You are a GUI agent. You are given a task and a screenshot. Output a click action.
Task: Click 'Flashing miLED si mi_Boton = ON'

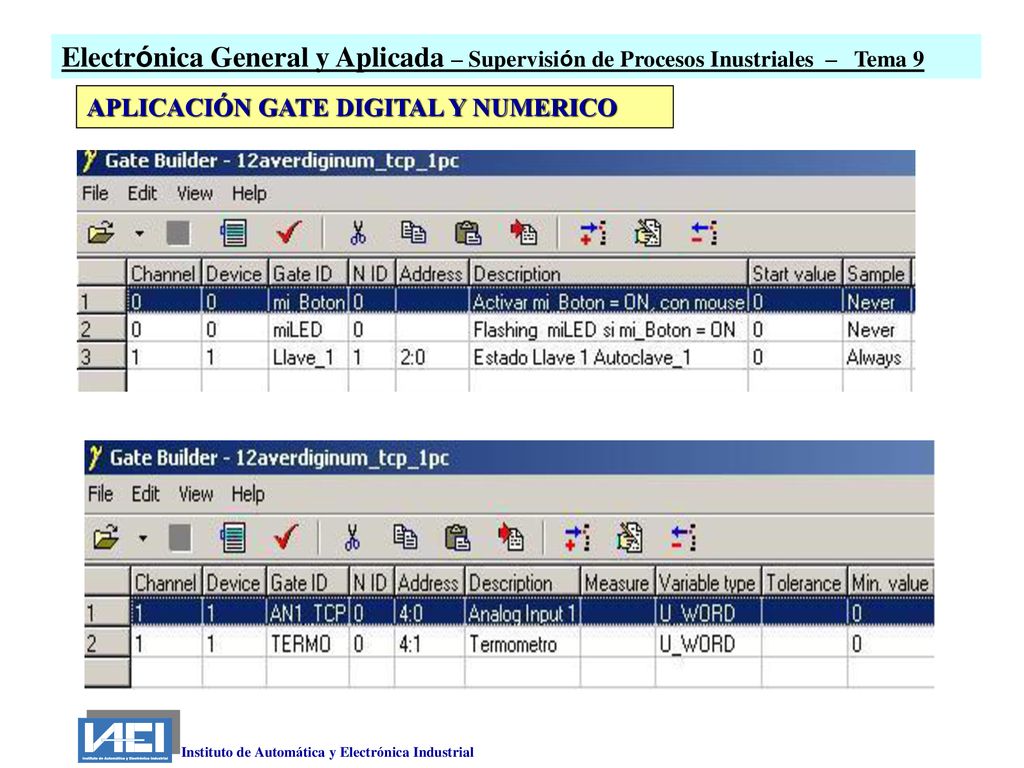608,329
